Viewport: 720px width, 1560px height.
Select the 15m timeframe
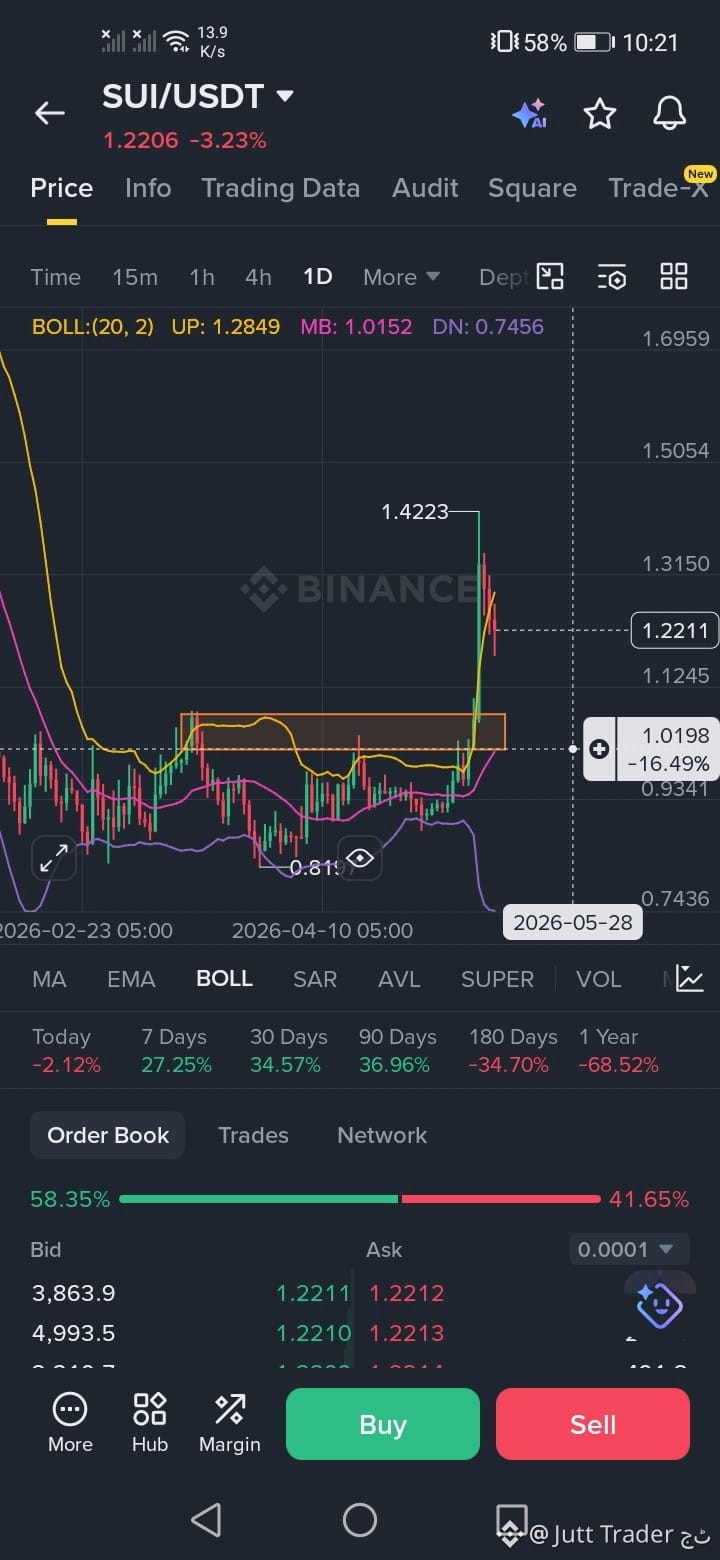click(x=135, y=277)
